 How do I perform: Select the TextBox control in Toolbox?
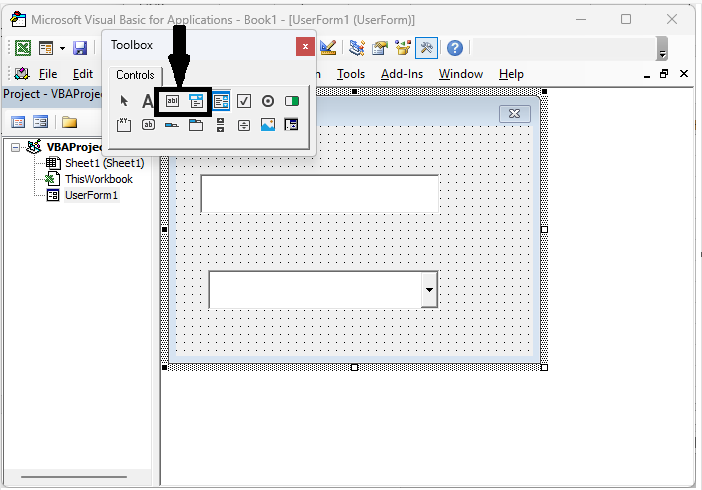pyautogui.click(x=172, y=101)
